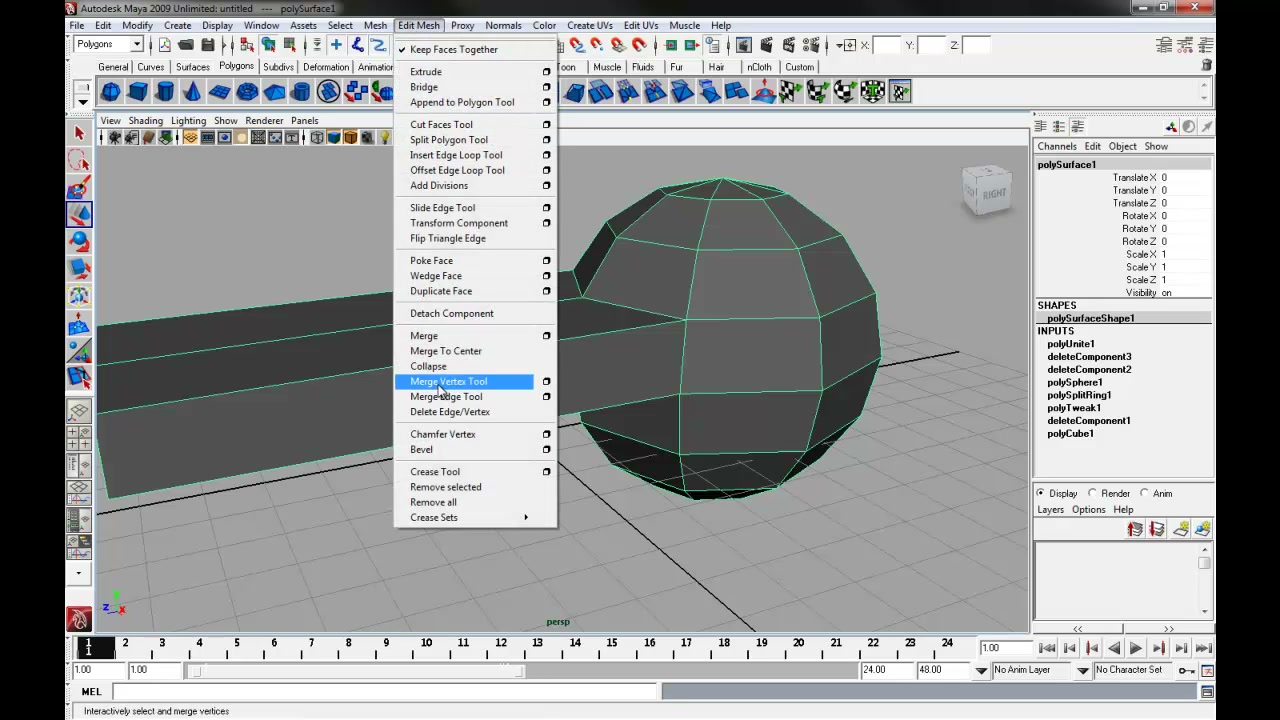Activate the Paint Selection tool
The image size is (1280, 720).
79,187
